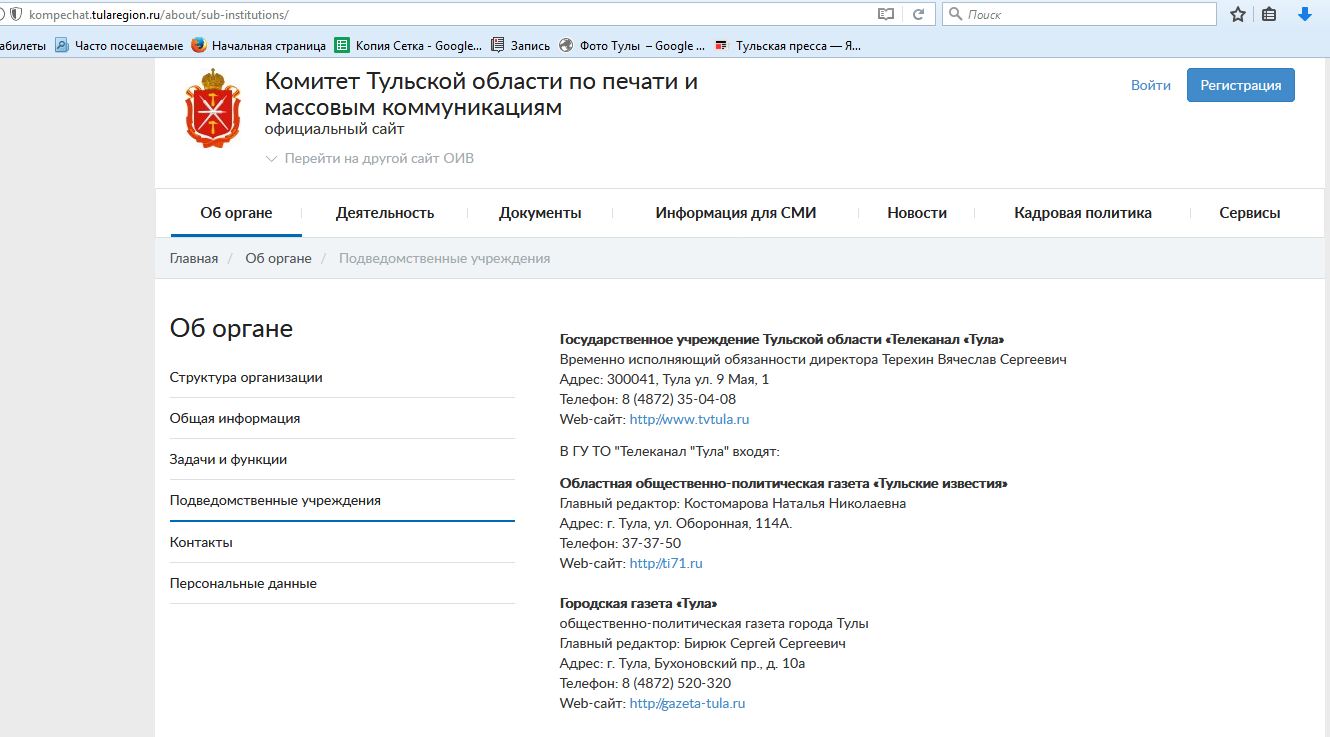Viewport: 1330px width, 737px height.
Task: Reload the page with the refresh icon
Action: tap(917, 14)
